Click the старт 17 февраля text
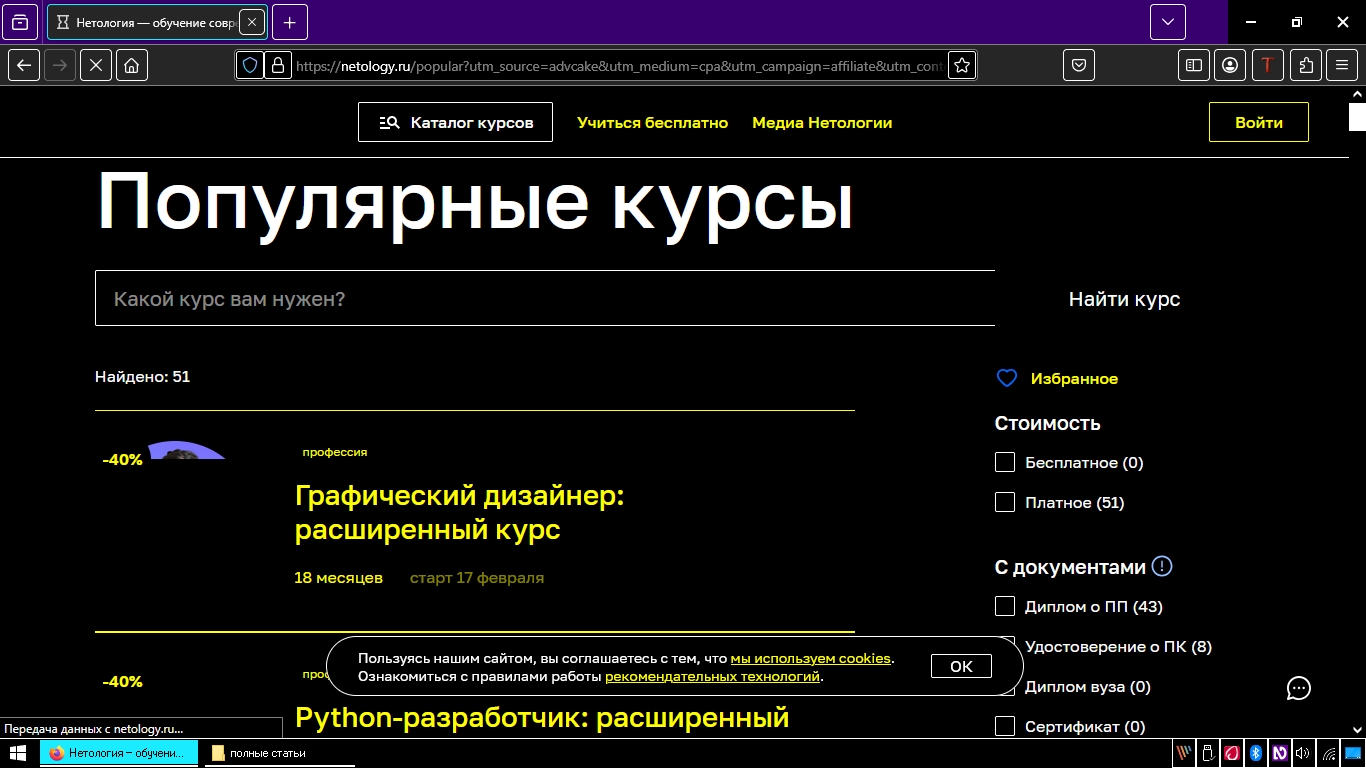This screenshot has width=1366, height=768. click(x=477, y=578)
